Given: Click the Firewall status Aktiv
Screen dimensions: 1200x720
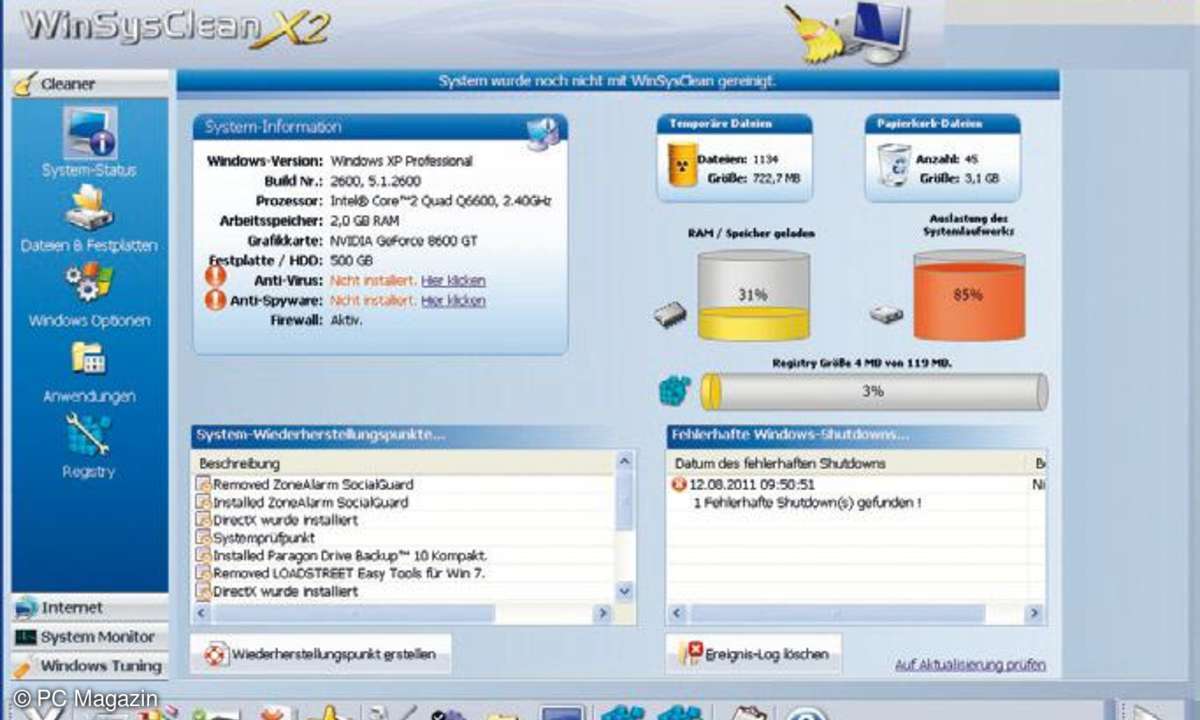Looking at the screenshot, I should point(346,321).
